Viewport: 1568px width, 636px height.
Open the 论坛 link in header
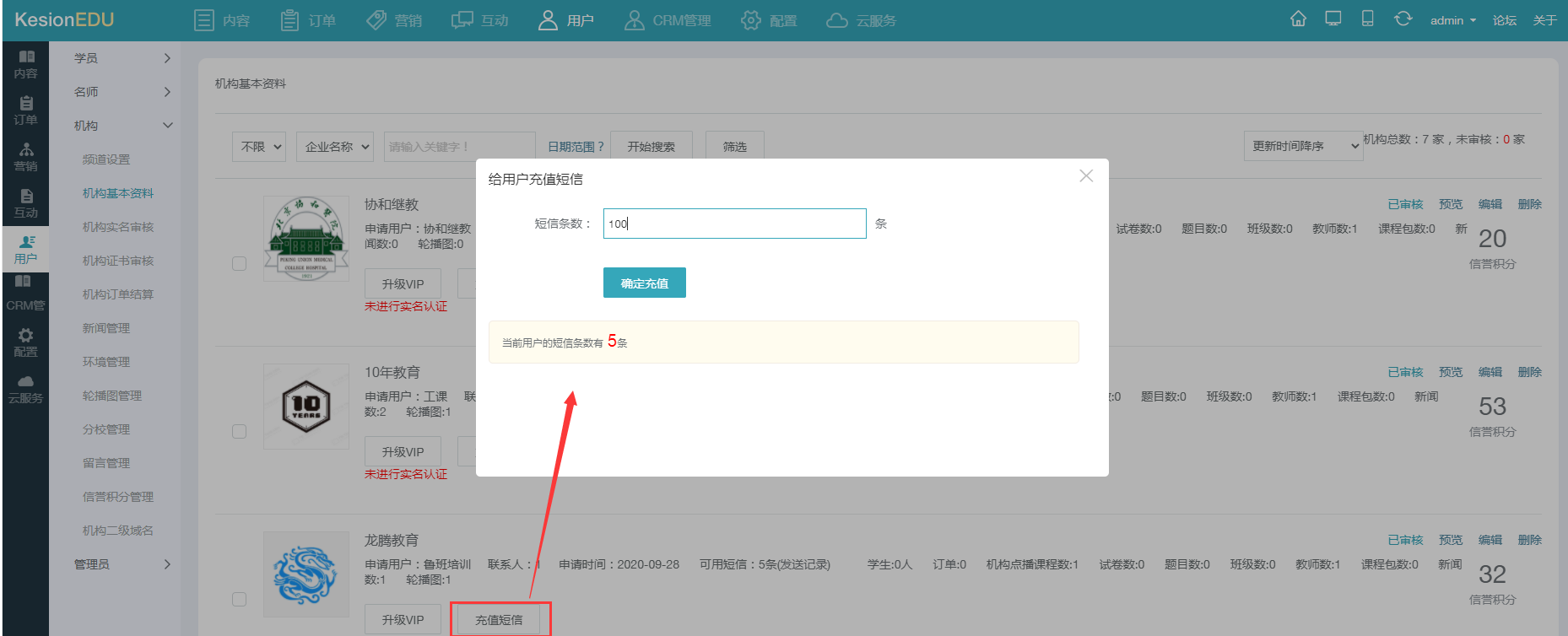coord(1505,20)
